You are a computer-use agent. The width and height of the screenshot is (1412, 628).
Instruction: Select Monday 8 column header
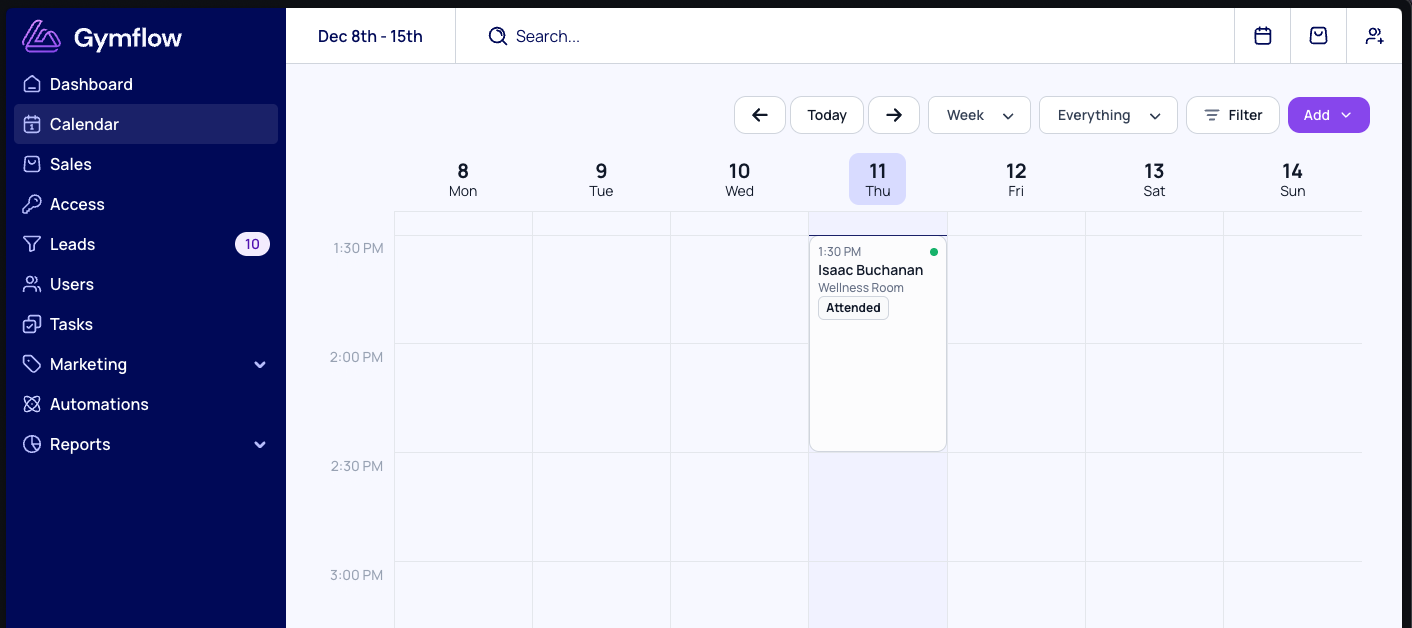(x=463, y=179)
